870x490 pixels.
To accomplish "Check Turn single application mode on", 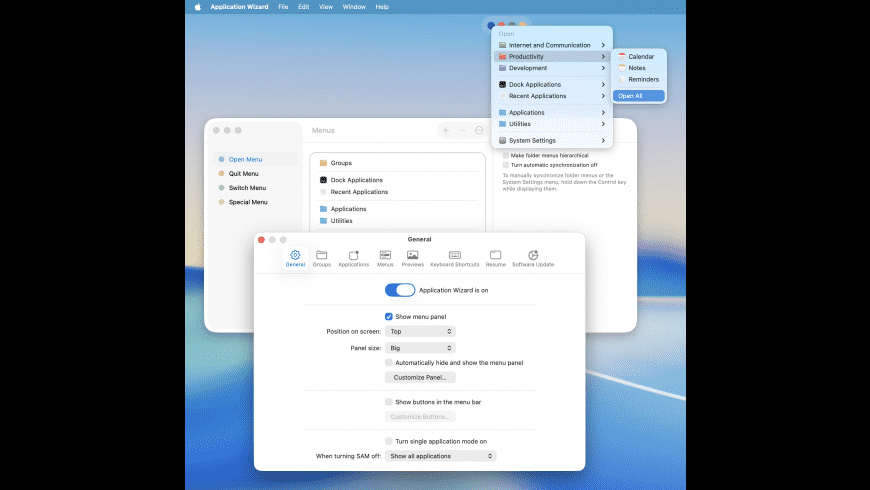I will (388, 441).
